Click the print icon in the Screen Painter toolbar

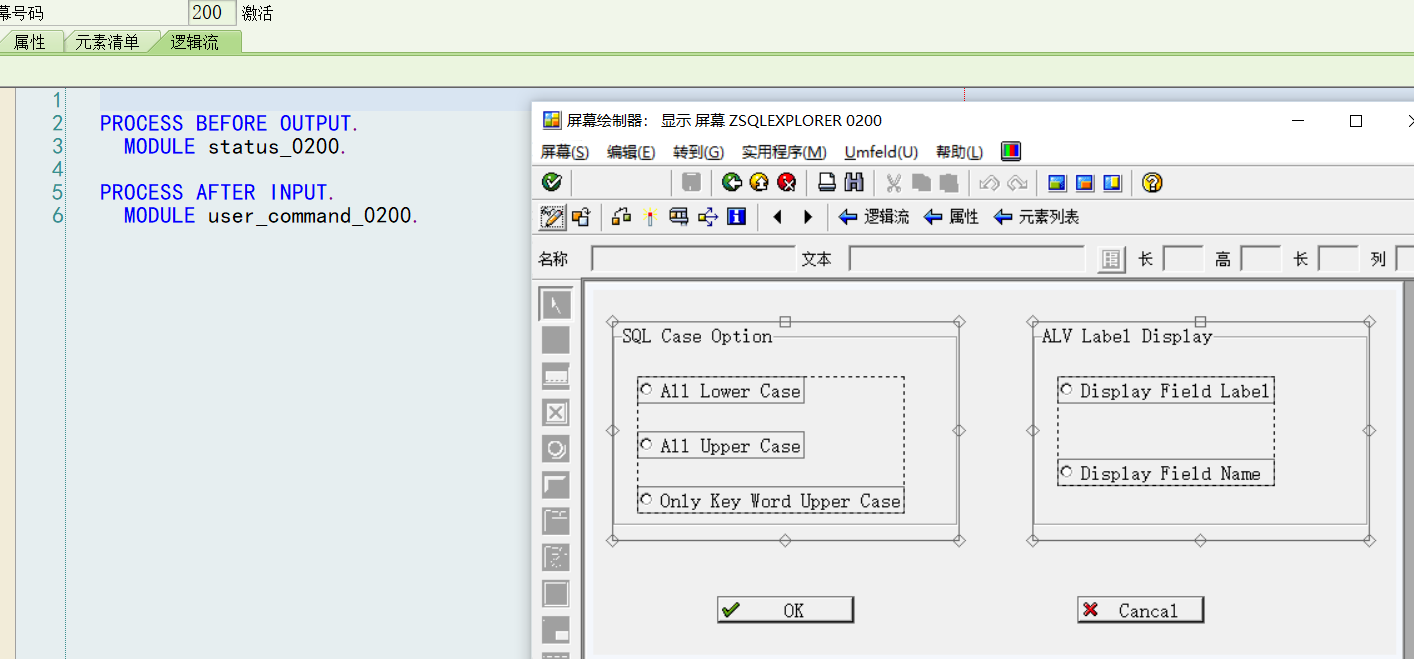[x=827, y=183]
